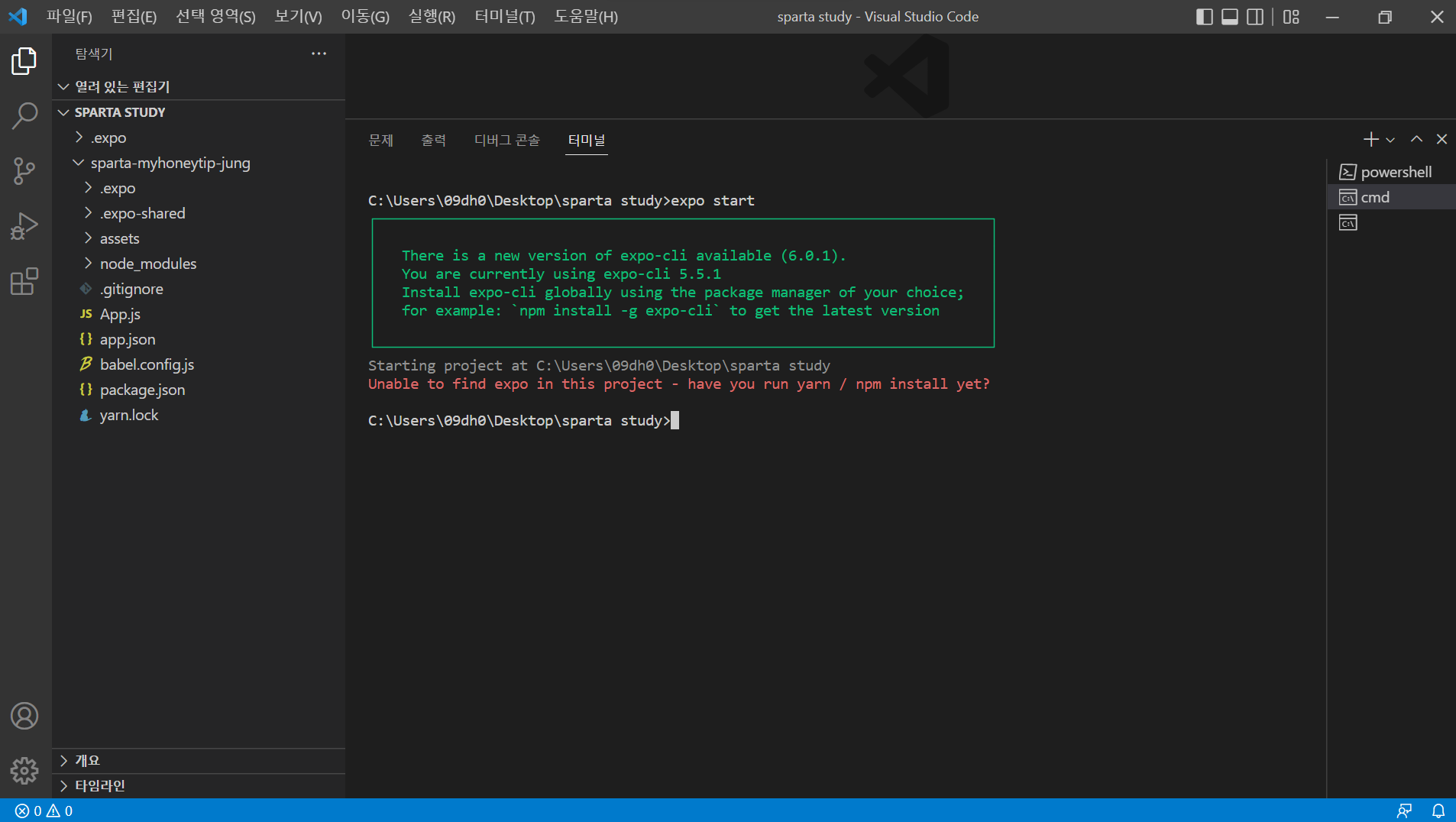
Task: Open Explorer more actions ellipsis
Action: 319,53
